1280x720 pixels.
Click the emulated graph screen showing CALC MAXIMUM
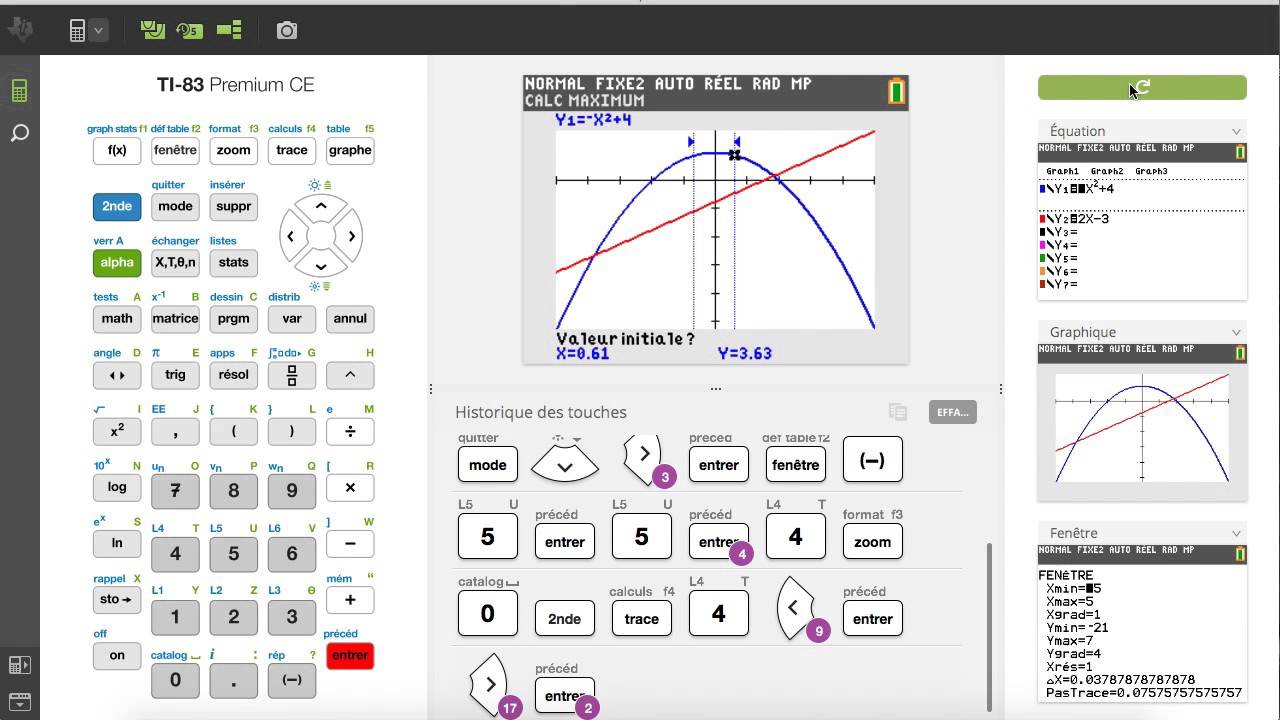click(x=715, y=219)
